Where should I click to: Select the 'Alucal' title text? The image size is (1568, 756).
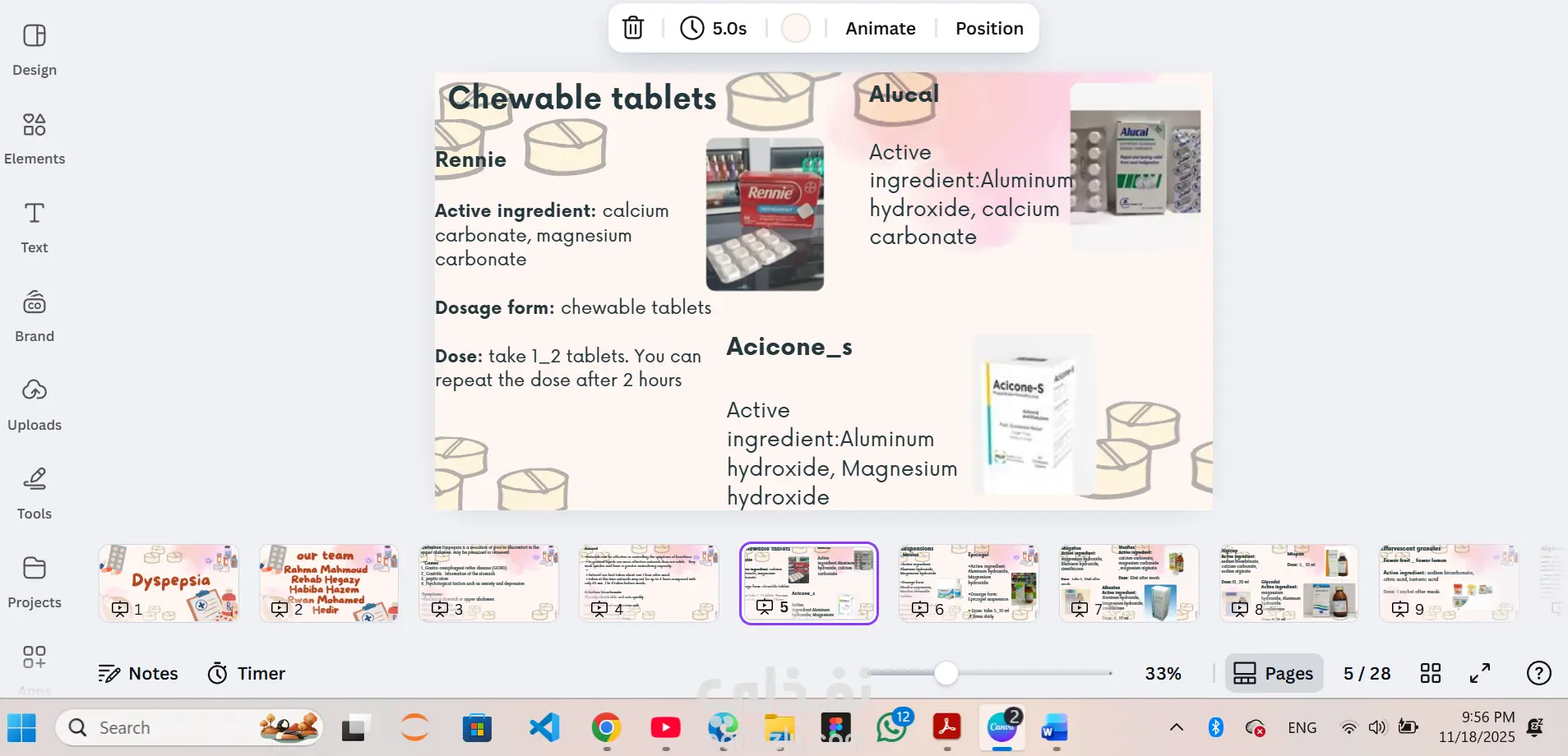[x=904, y=94]
